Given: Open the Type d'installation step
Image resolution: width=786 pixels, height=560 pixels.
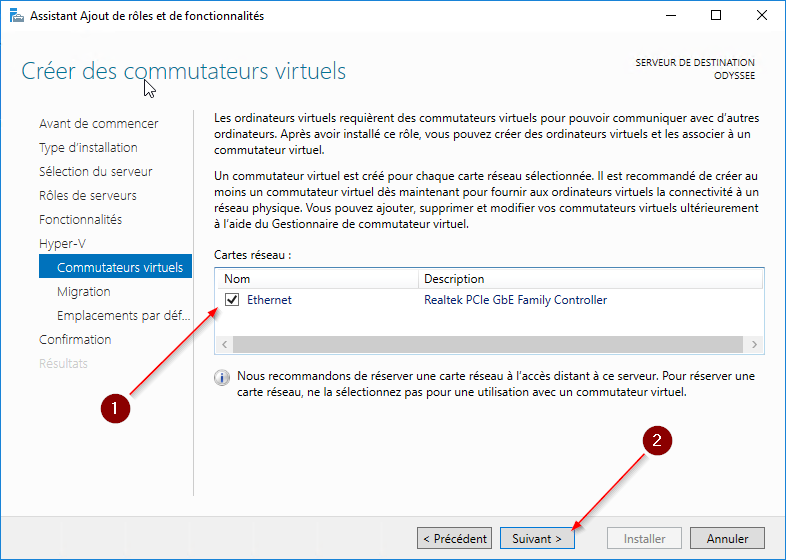Looking at the screenshot, I should pos(88,148).
